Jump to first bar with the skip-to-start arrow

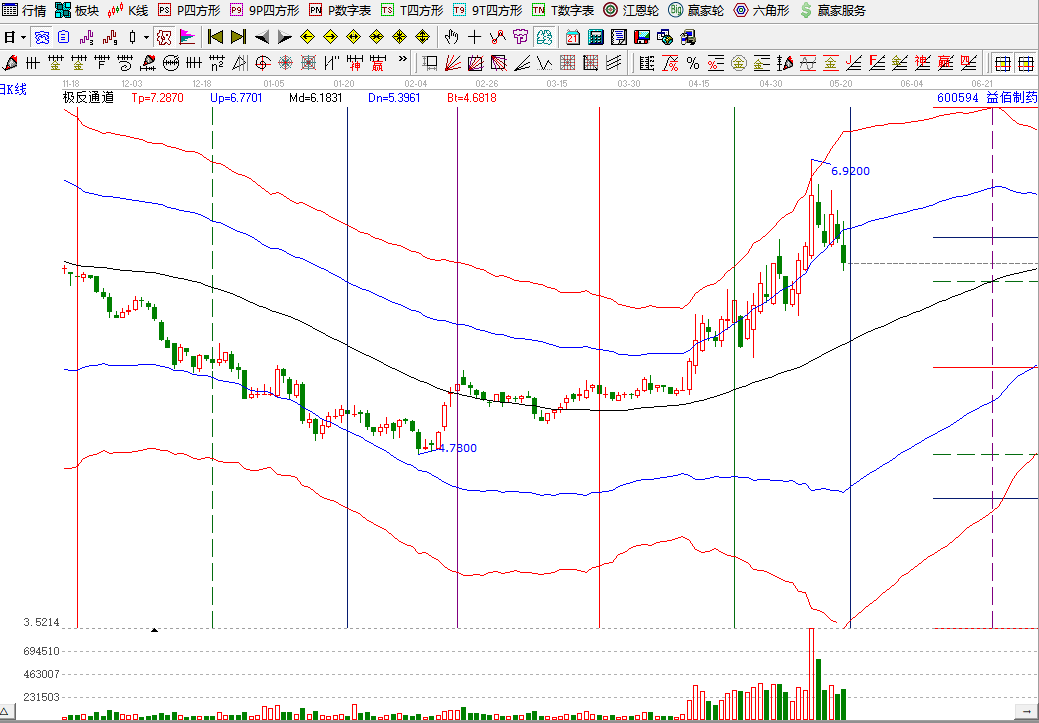click(x=215, y=37)
